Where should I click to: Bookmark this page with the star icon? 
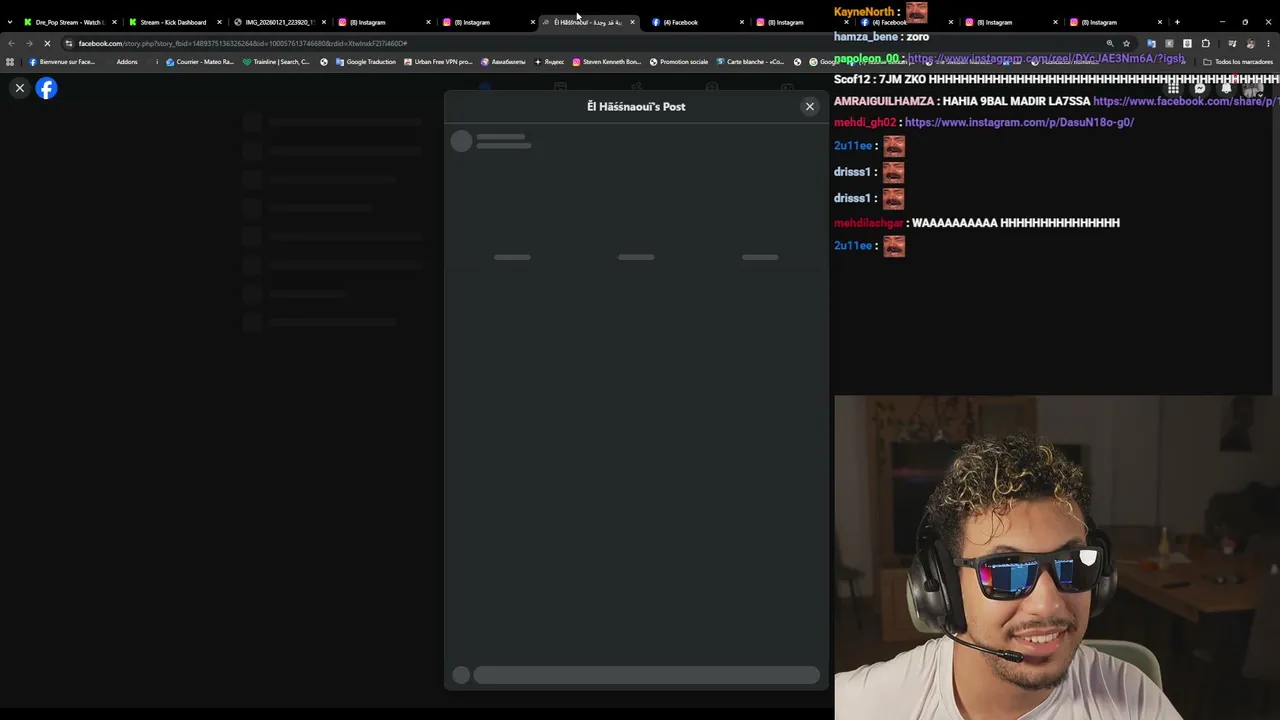[1126, 43]
